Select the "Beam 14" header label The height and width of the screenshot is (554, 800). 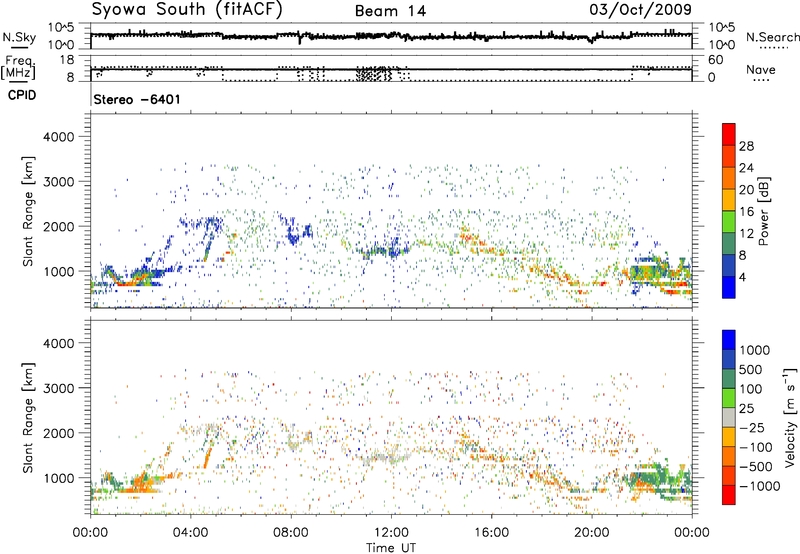coord(390,11)
